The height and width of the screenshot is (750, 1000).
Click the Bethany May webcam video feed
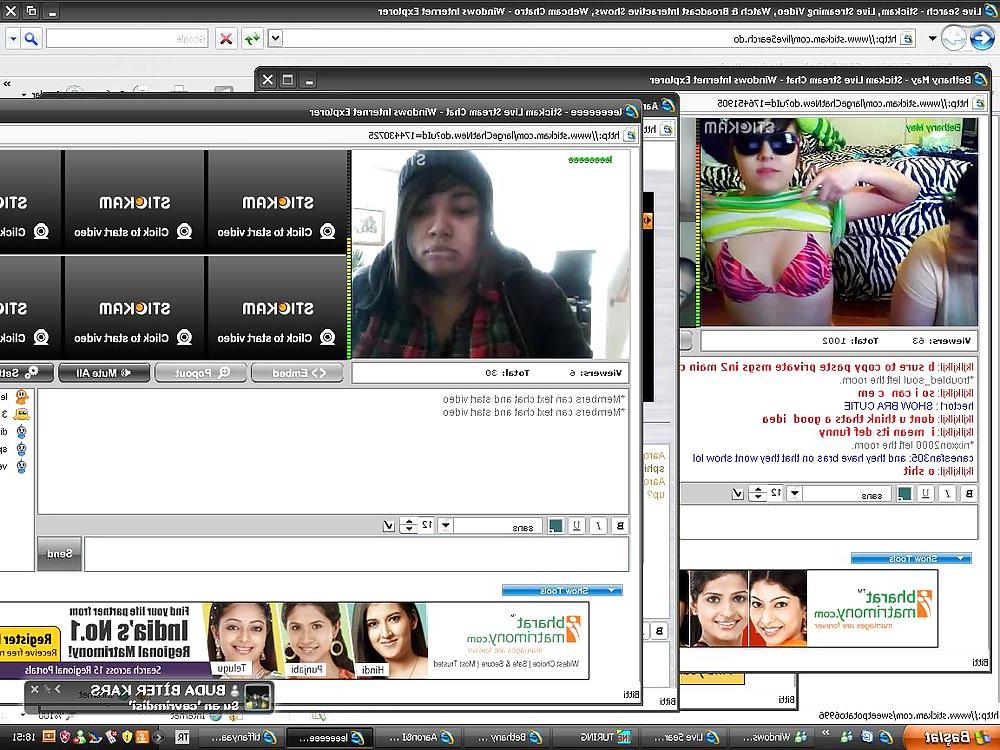click(837, 222)
